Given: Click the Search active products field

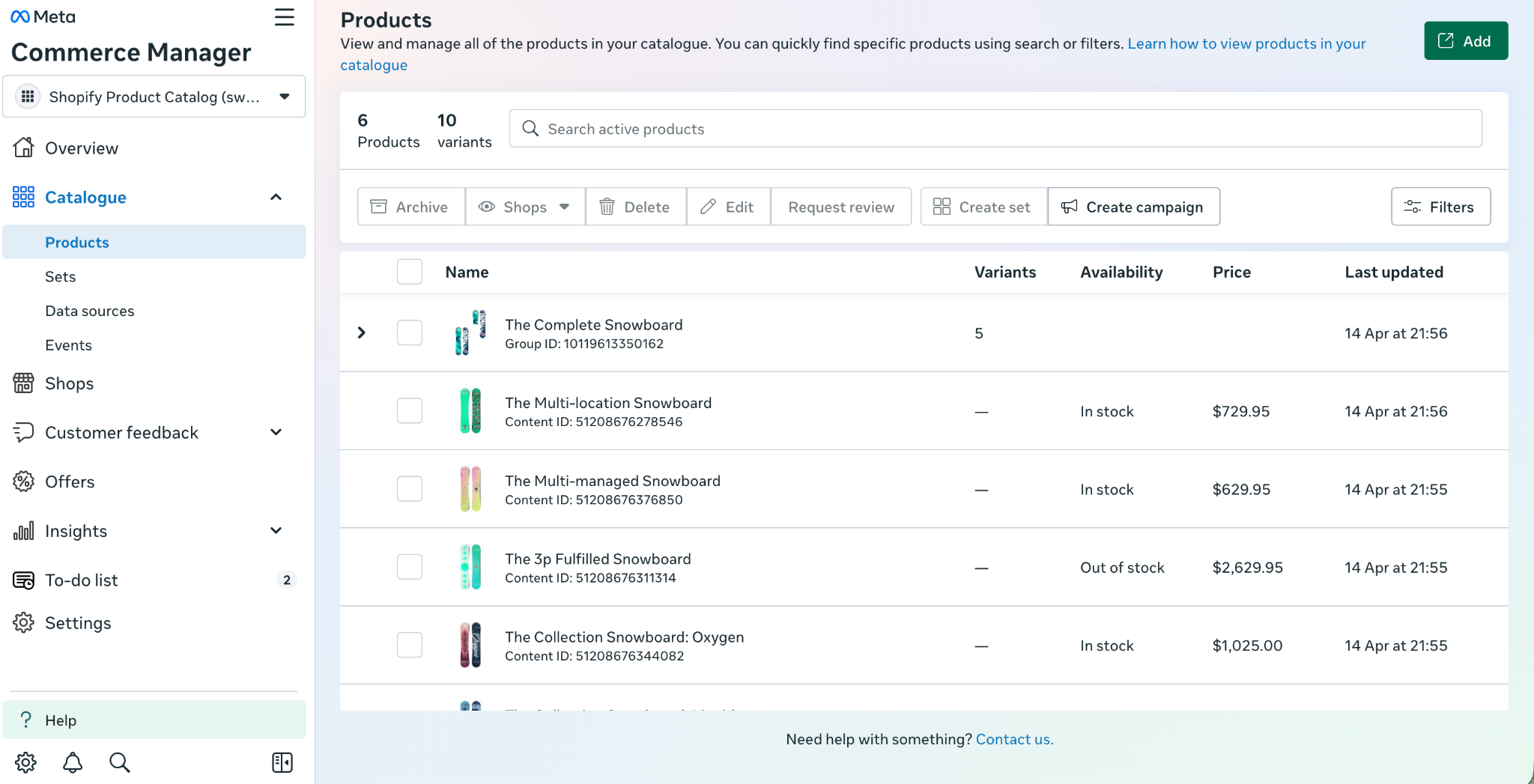Looking at the screenshot, I should (x=995, y=129).
